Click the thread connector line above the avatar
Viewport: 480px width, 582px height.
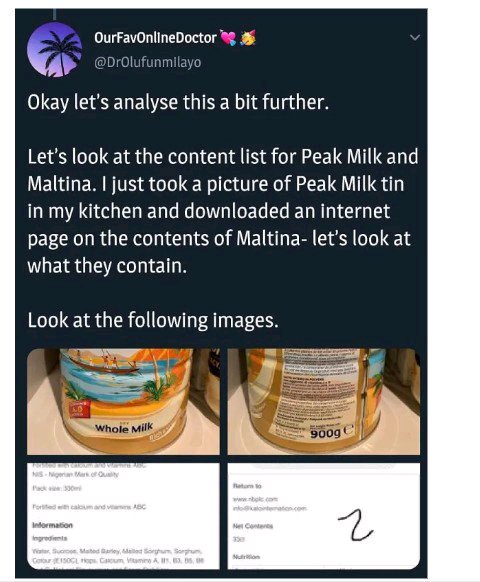coord(55,14)
